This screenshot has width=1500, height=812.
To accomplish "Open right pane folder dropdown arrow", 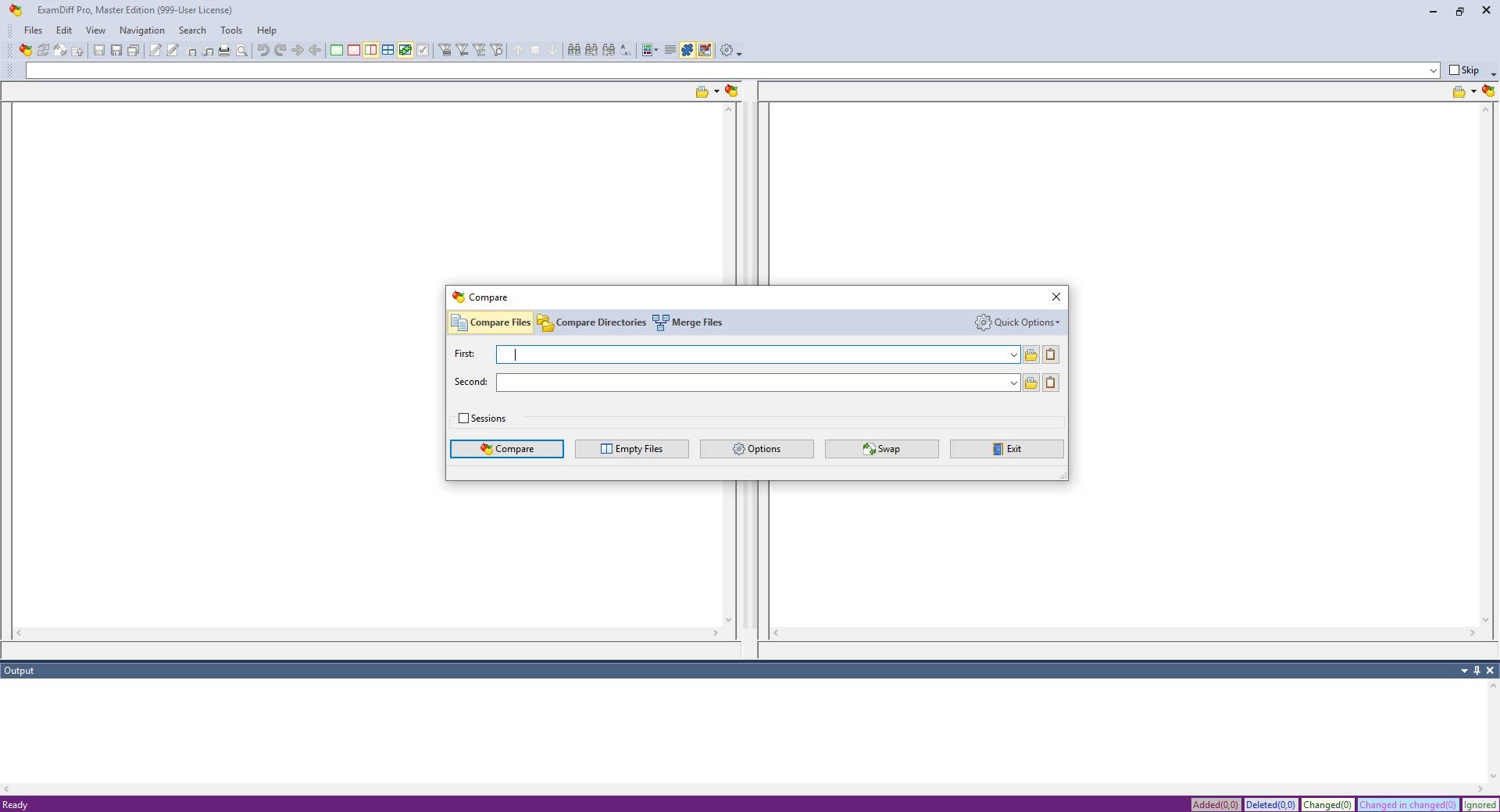I will click(x=1473, y=92).
